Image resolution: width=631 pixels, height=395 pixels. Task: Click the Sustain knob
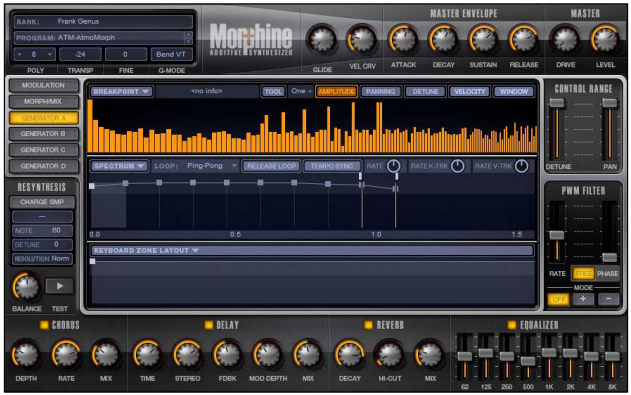pos(483,39)
